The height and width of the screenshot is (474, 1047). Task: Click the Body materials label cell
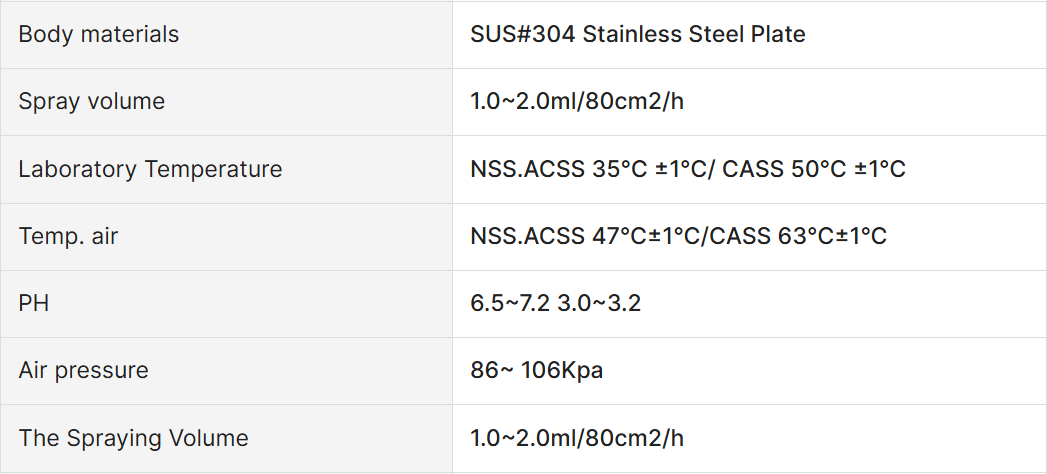point(226,34)
